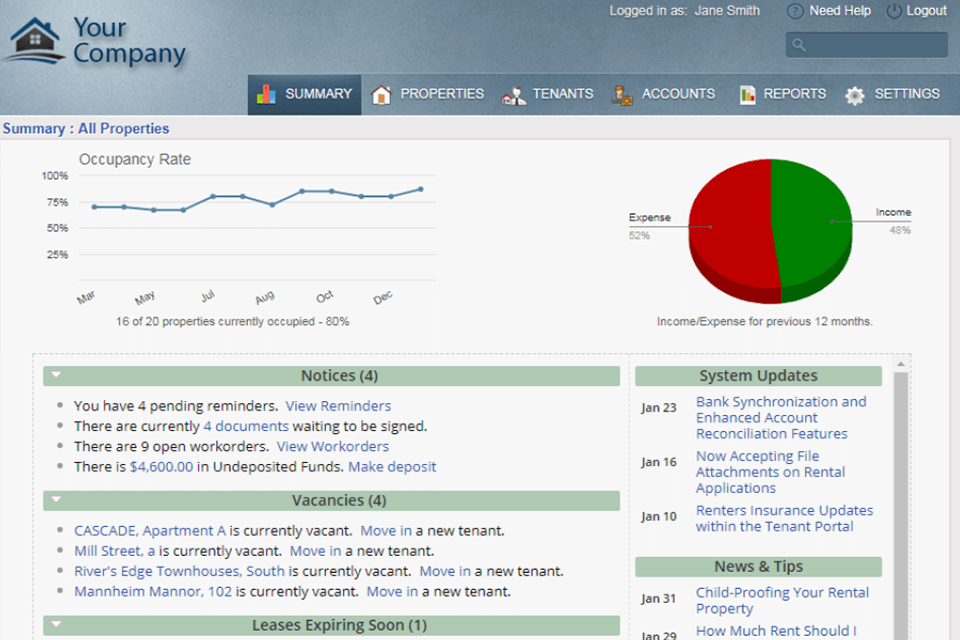960x640 pixels.
Task: Open the Tenants menu tab
Action: pyautogui.click(x=562, y=94)
